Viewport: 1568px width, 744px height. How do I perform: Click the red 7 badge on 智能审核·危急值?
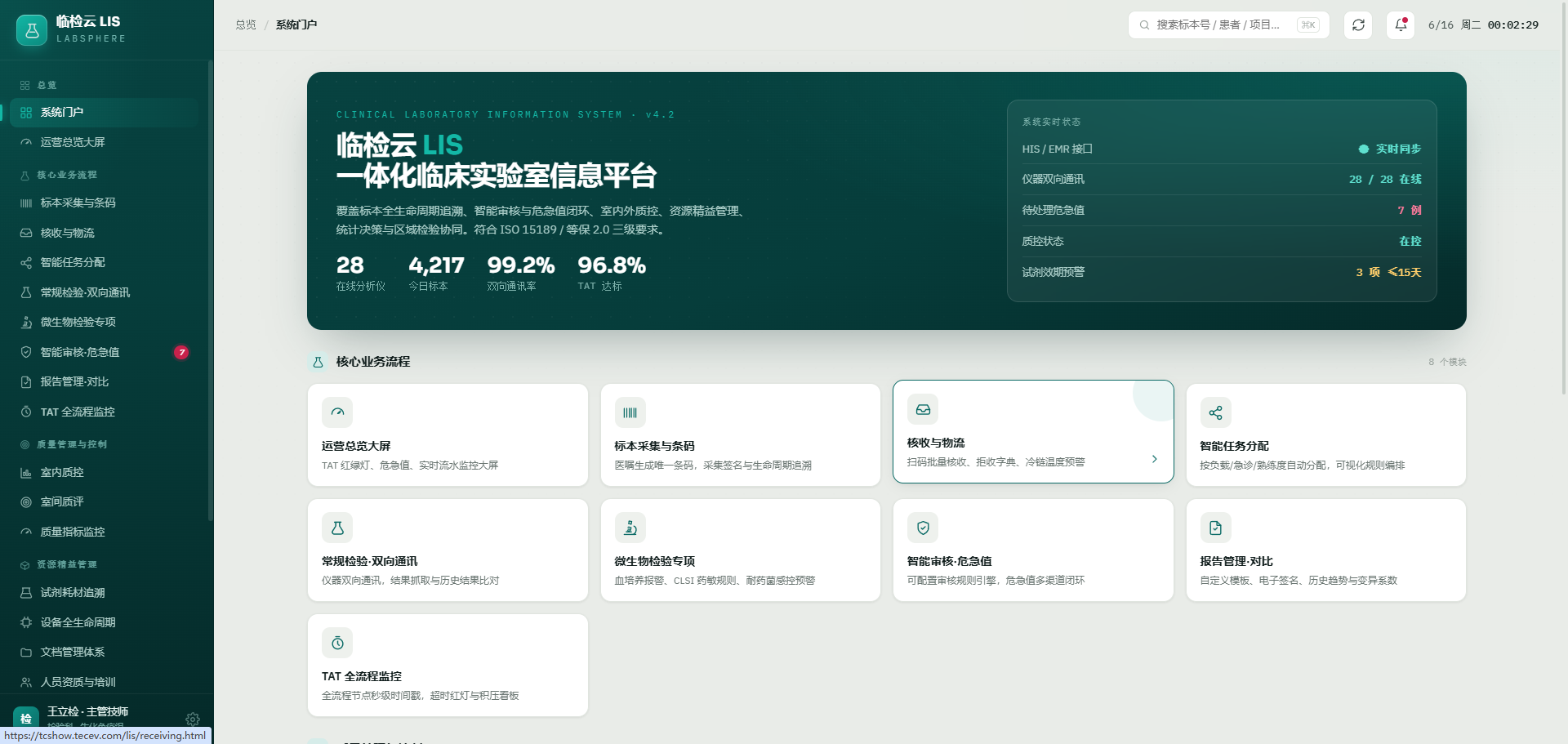(x=181, y=352)
